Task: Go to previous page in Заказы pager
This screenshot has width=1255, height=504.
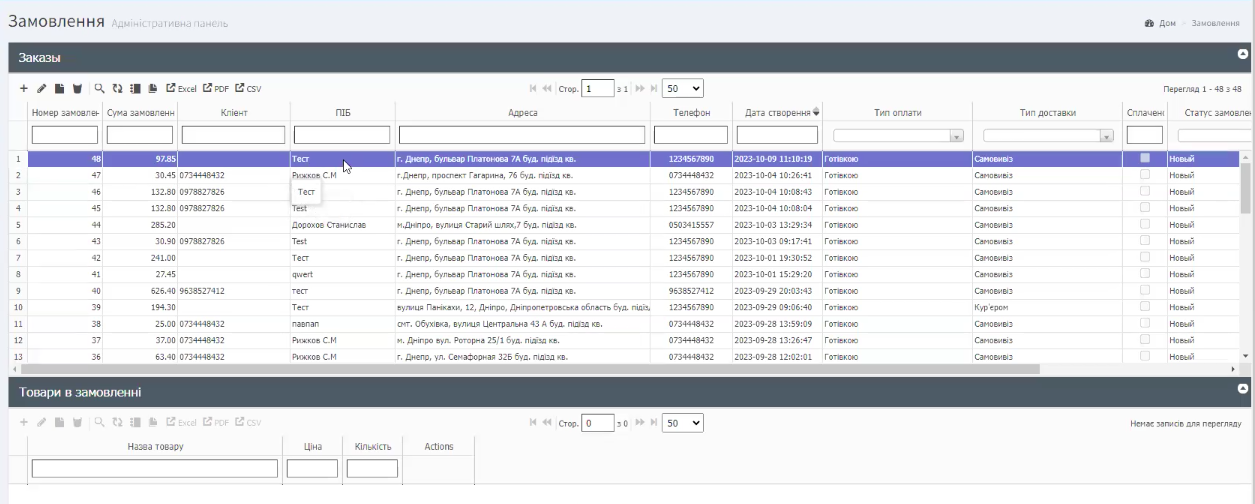Action: click(548, 88)
